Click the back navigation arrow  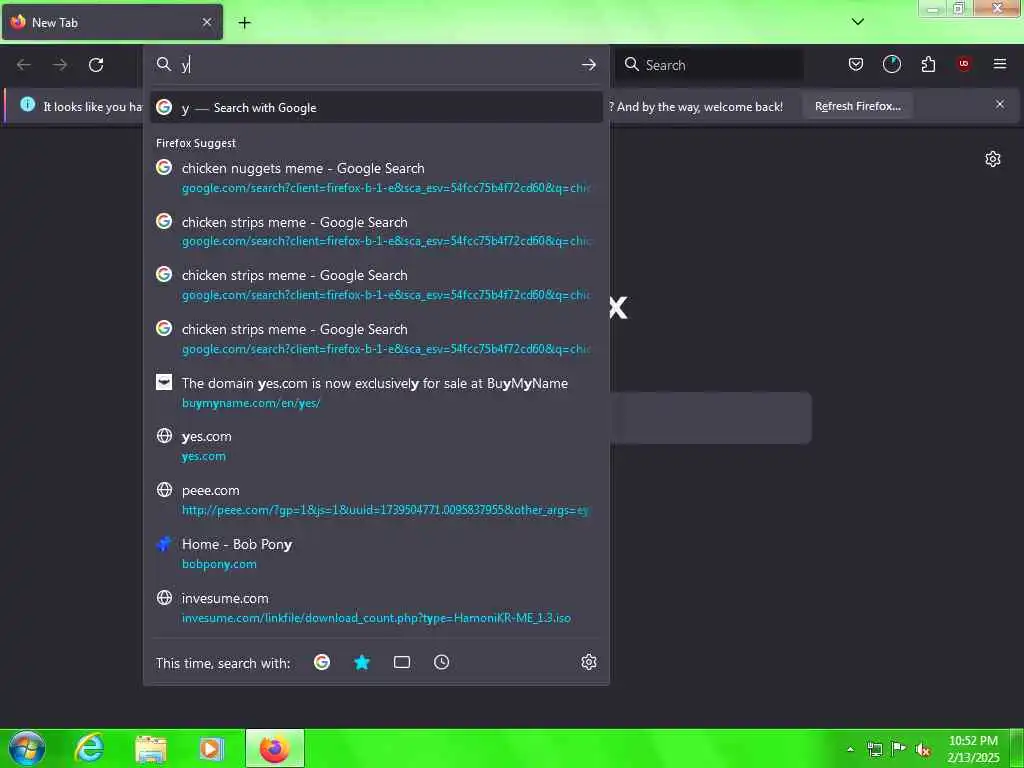tap(24, 65)
